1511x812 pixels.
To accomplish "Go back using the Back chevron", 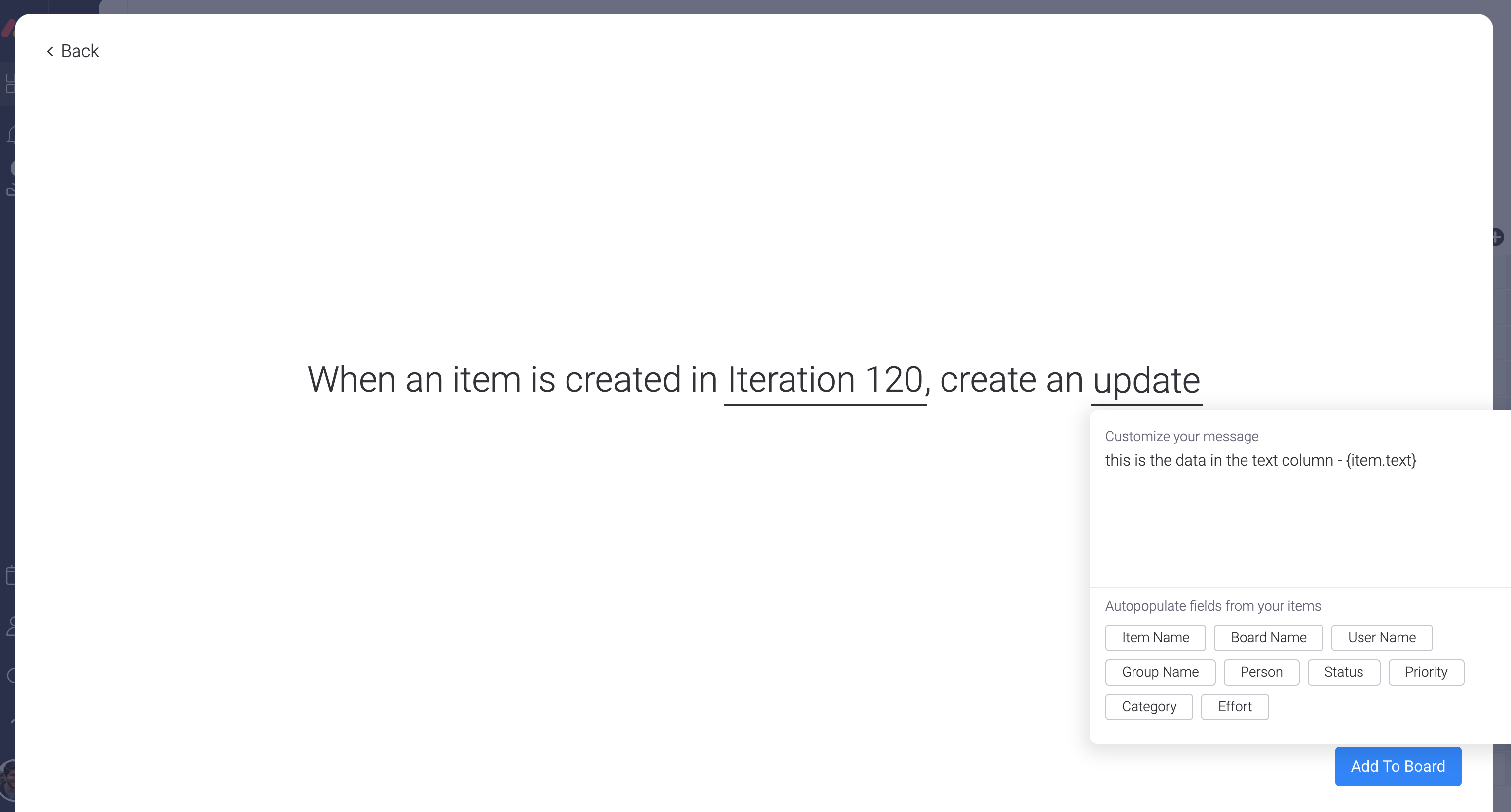I will tap(50, 52).
